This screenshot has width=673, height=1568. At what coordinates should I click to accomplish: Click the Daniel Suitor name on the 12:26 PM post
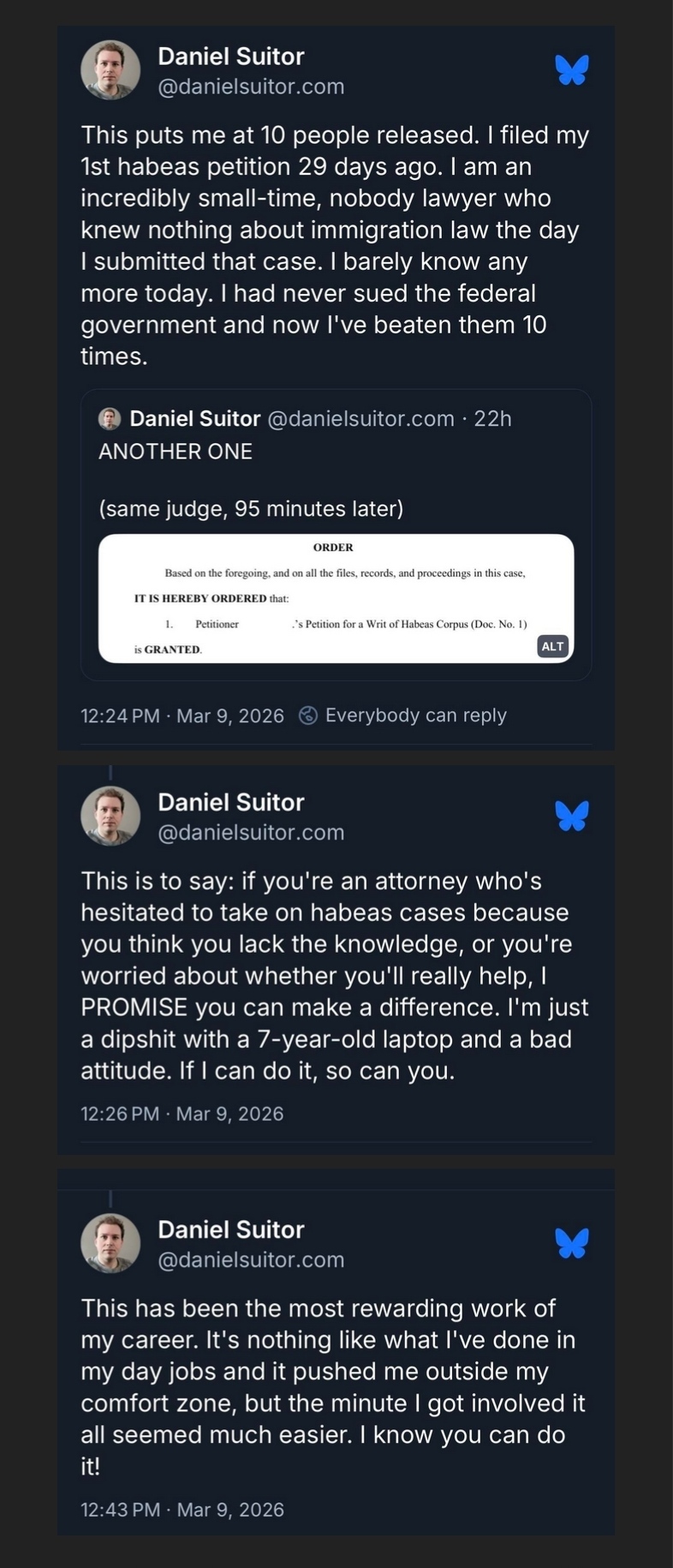pos(231,803)
